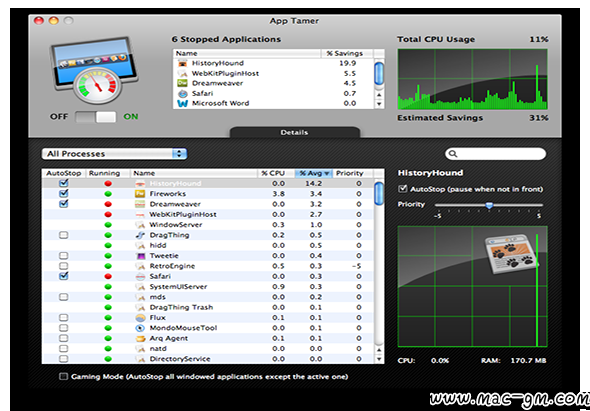Sort by the % Avg column arrow
This screenshot has width=590, height=411.
coord(327,174)
